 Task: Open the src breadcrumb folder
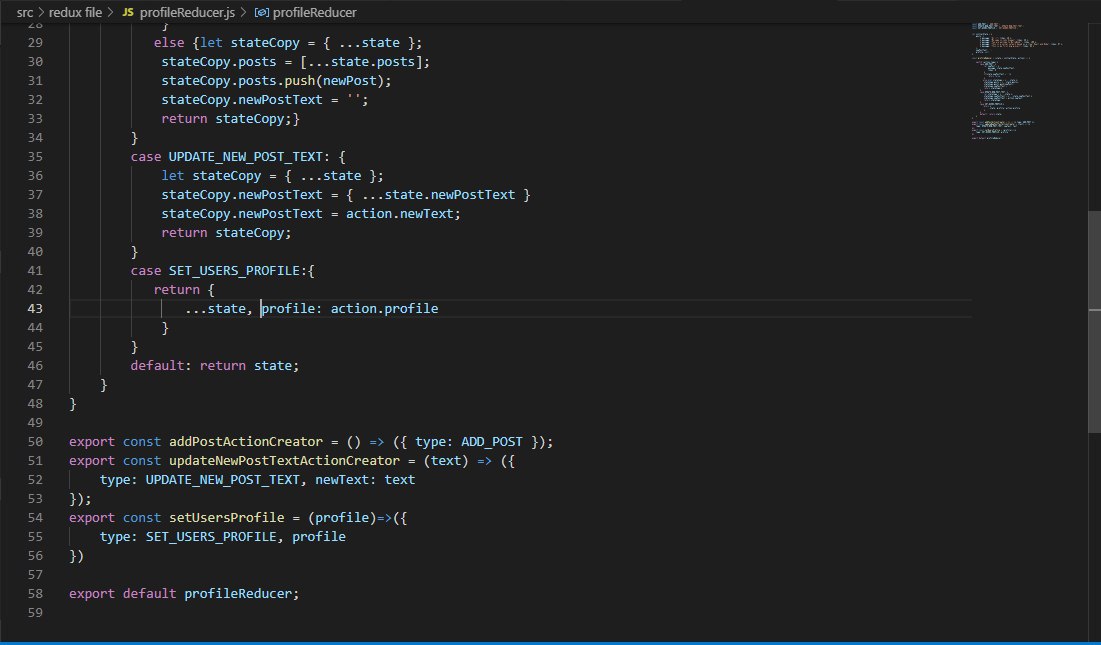25,12
